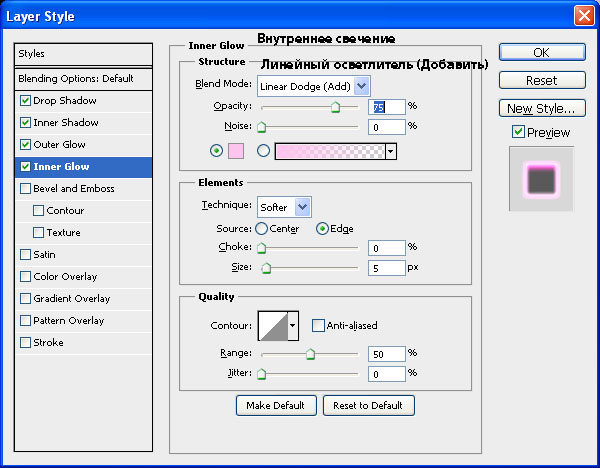Enable the Color Overlay checkbox

point(25,277)
